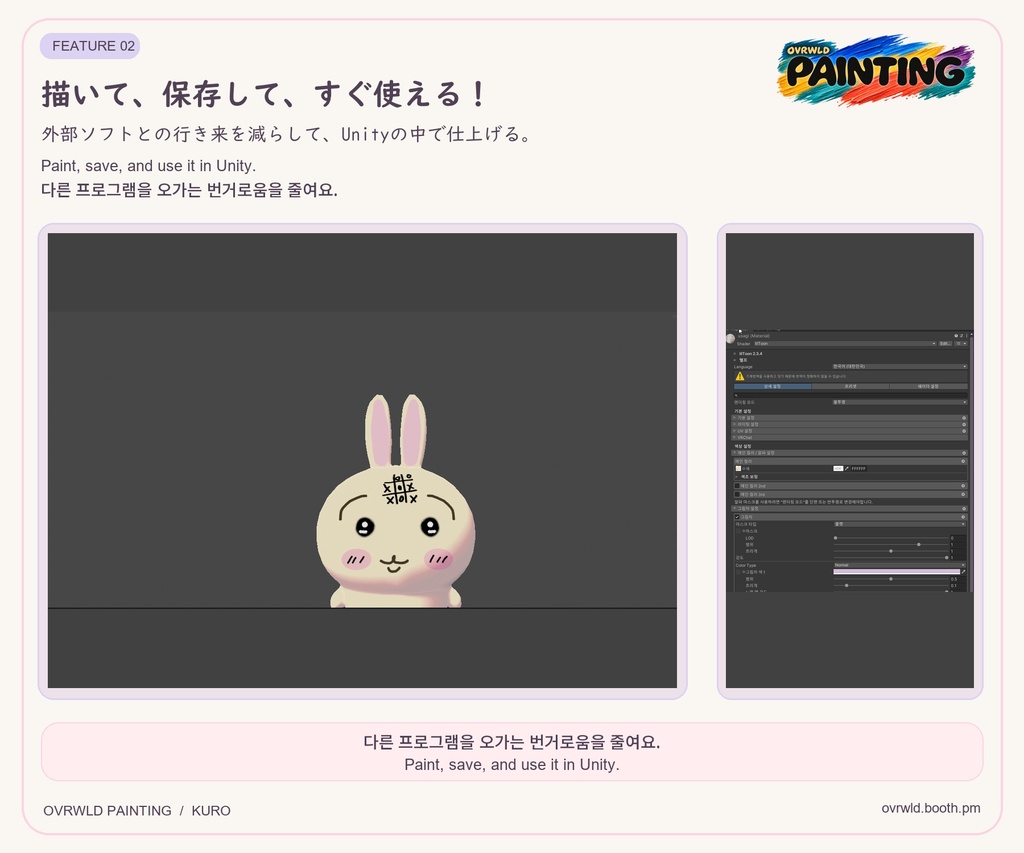
Task: Open the small dropdown right of Edit button
Action: coord(961,344)
